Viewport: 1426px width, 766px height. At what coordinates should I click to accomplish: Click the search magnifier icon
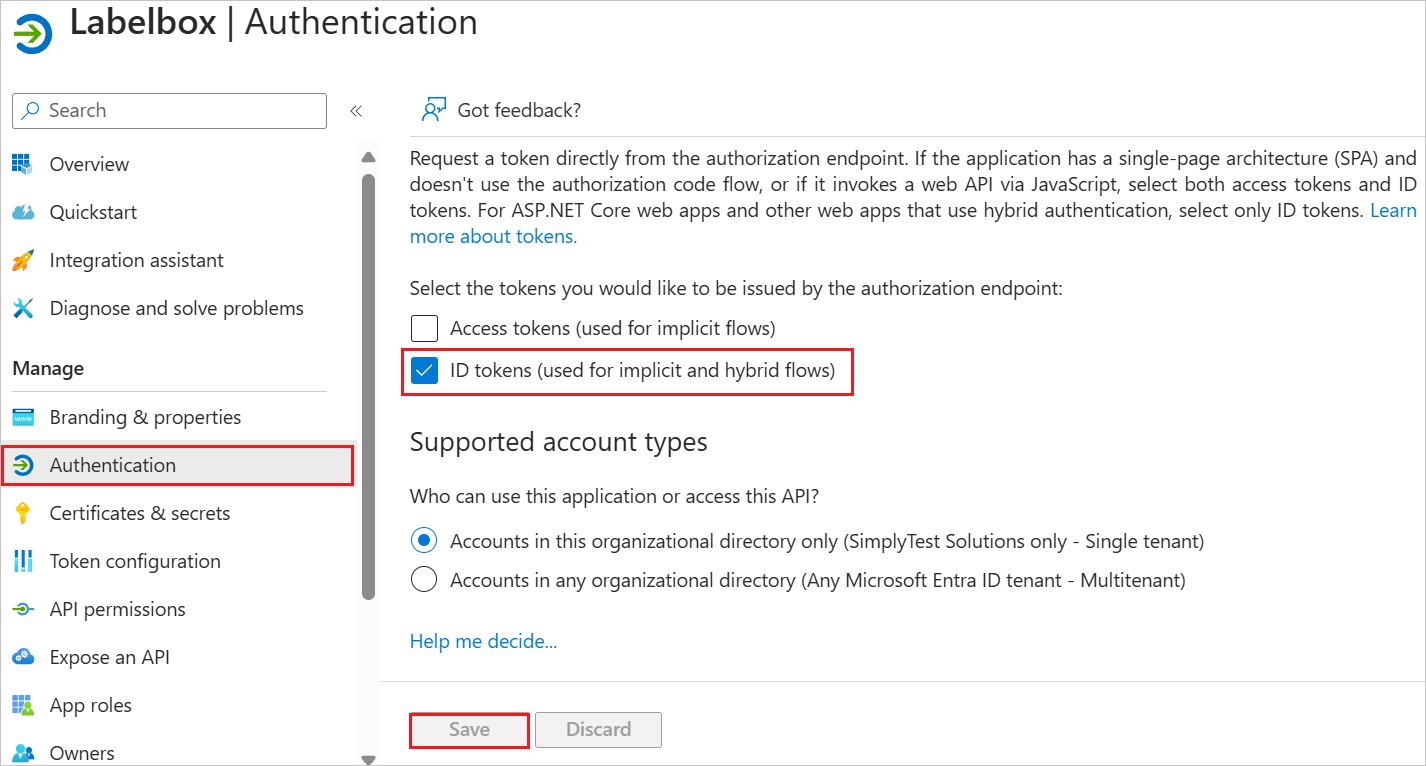pyautogui.click(x=32, y=111)
